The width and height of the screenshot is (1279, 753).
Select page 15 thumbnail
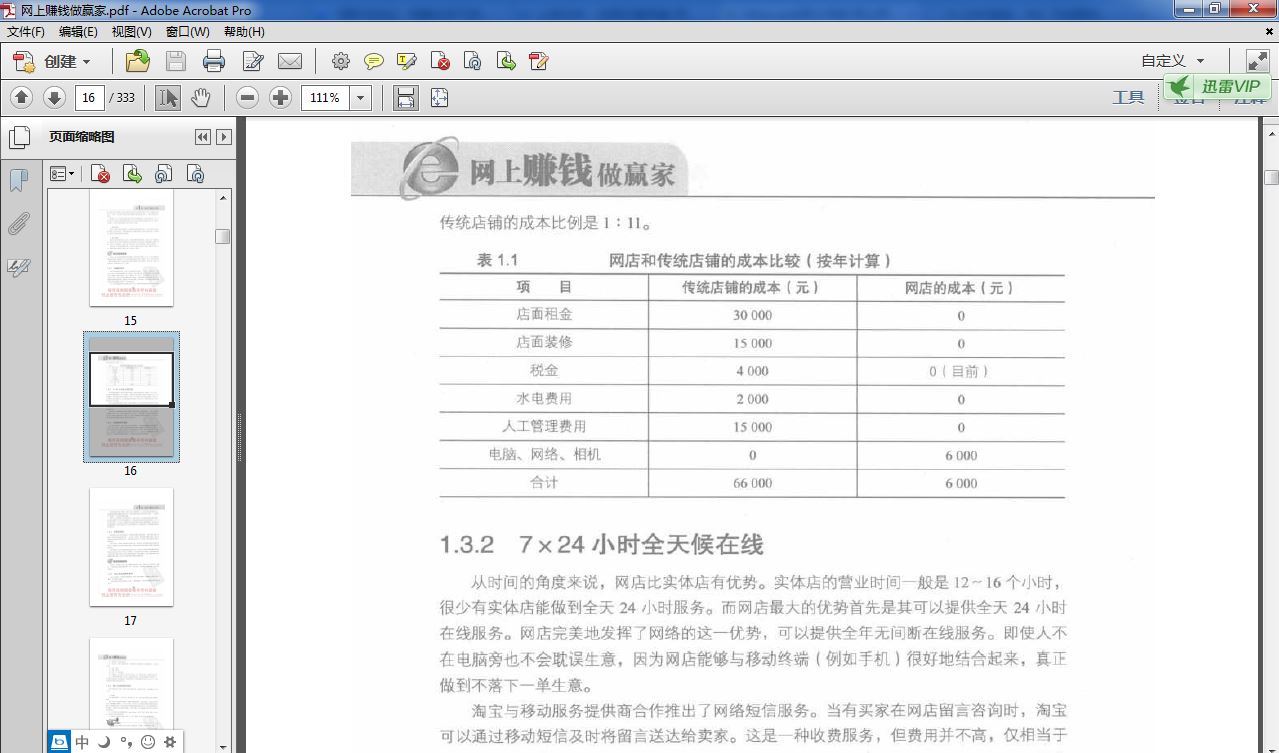point(131,248)
